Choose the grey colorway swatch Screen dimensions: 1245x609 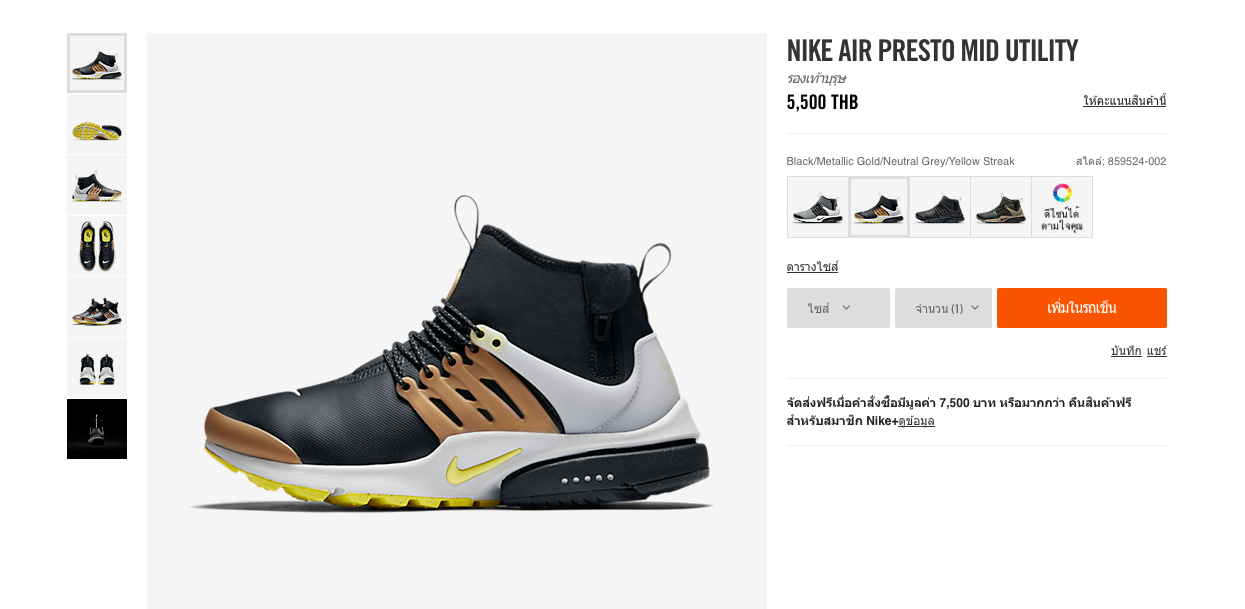click(818, 207)
